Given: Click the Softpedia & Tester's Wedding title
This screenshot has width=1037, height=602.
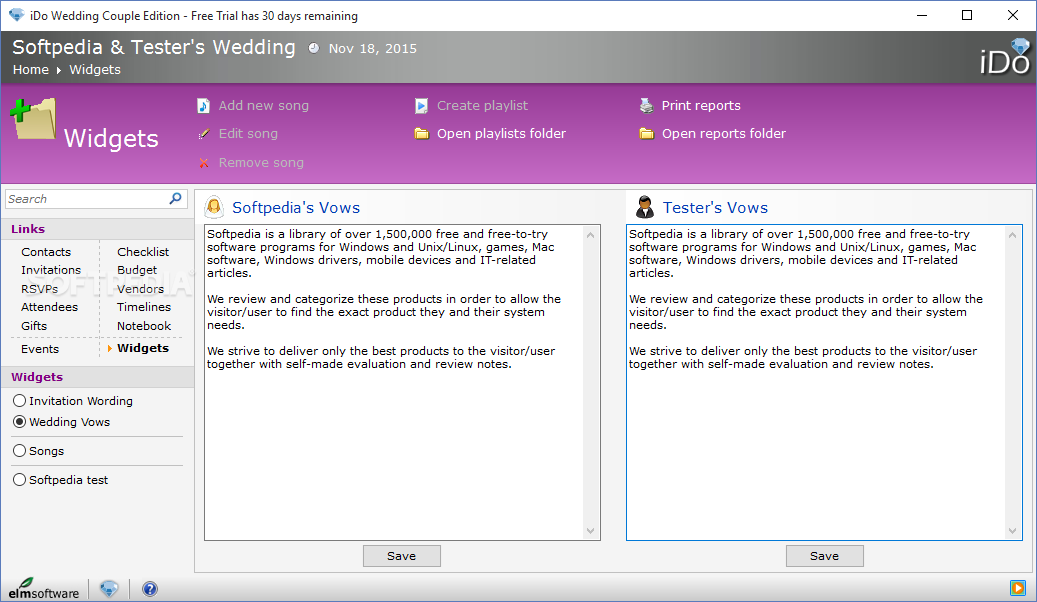Looking at the screenshot, I should pos(153,47).
